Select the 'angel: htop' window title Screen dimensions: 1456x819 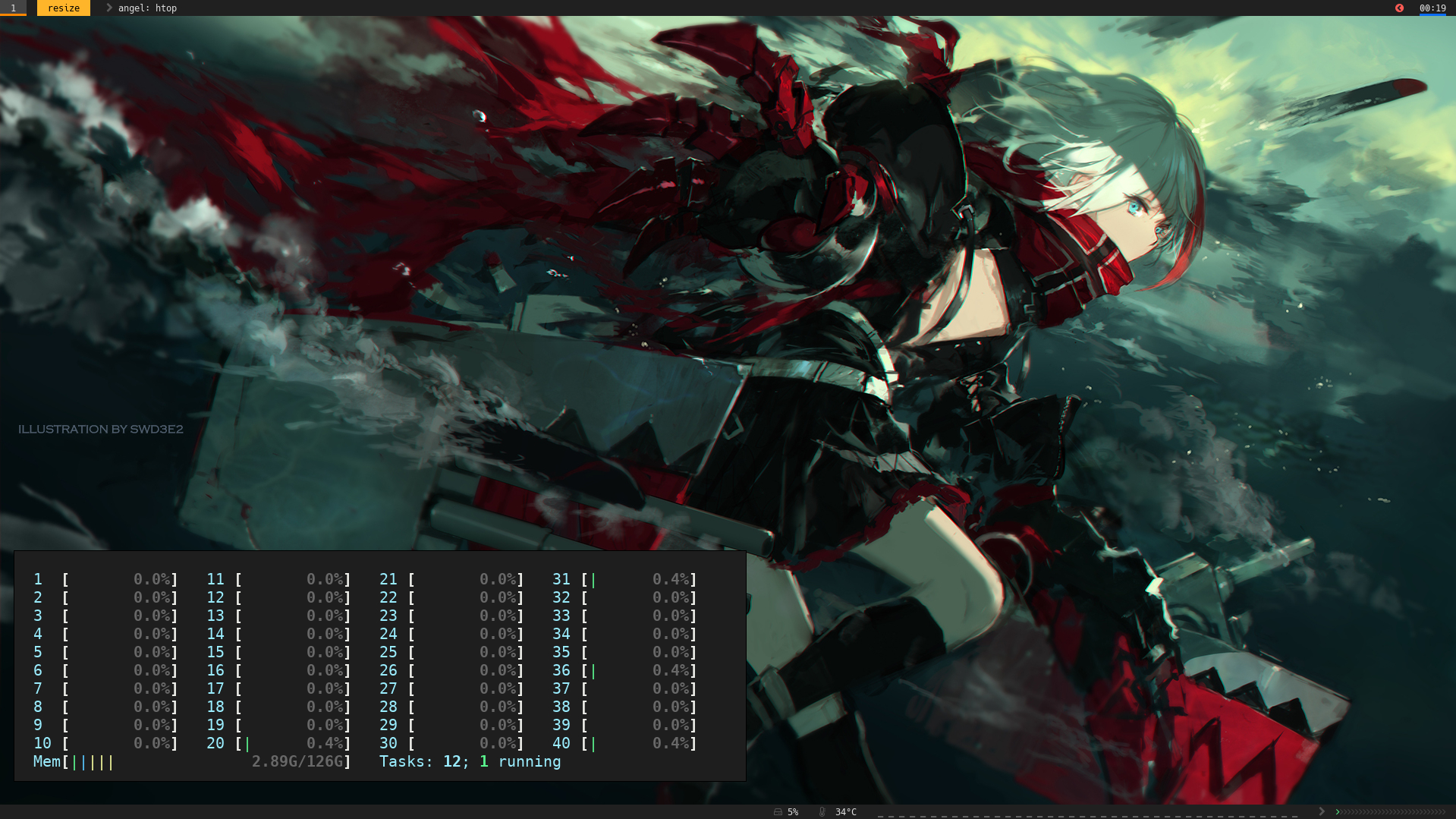click(x=147, y=8)
